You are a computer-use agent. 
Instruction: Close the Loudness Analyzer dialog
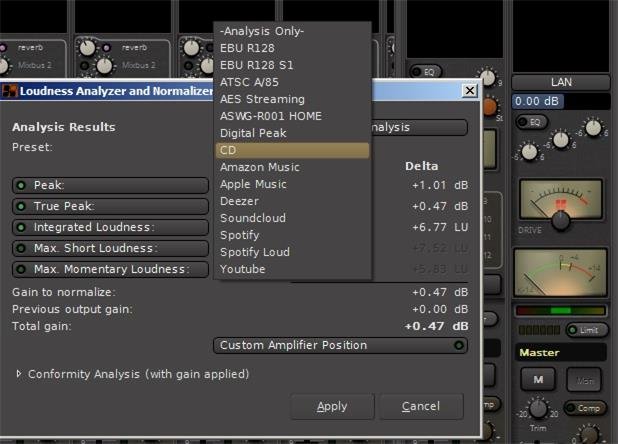pos(469,91)
